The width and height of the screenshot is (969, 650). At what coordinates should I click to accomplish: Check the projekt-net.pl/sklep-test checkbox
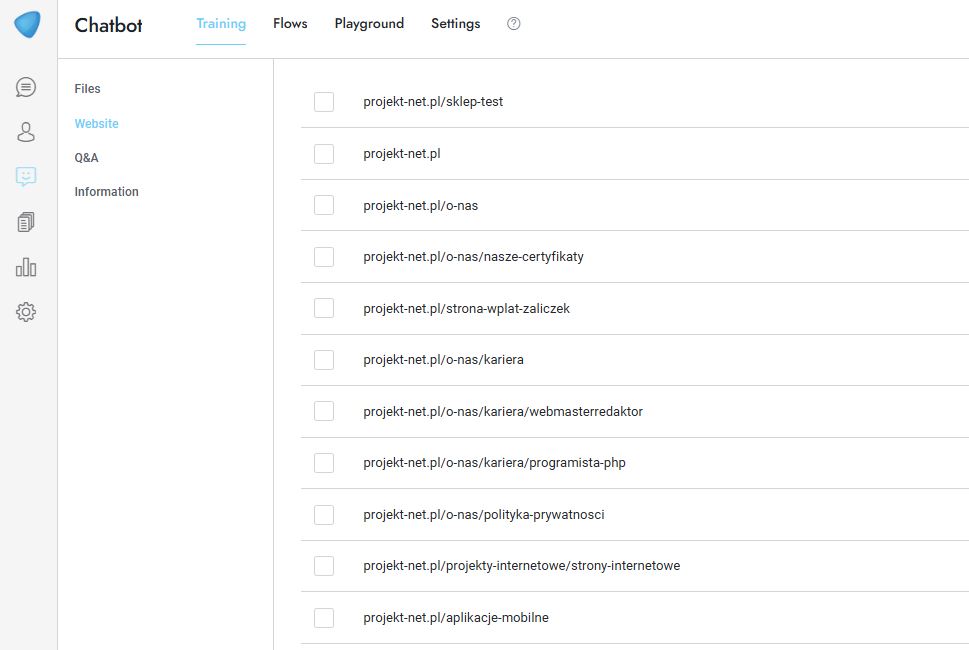(324, 102)
